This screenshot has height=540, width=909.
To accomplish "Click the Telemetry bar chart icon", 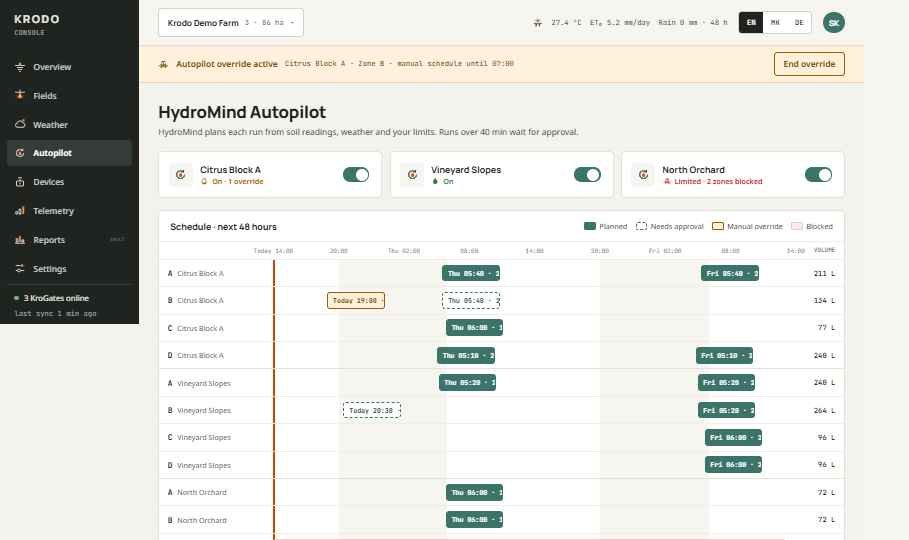I will [x=20, y=211].
